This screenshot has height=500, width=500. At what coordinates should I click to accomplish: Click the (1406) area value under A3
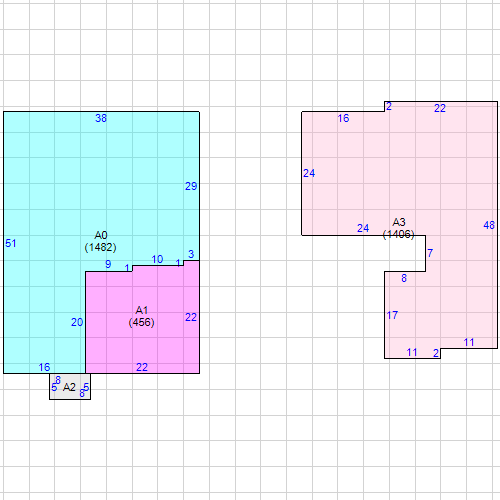(x=399, y=234)
